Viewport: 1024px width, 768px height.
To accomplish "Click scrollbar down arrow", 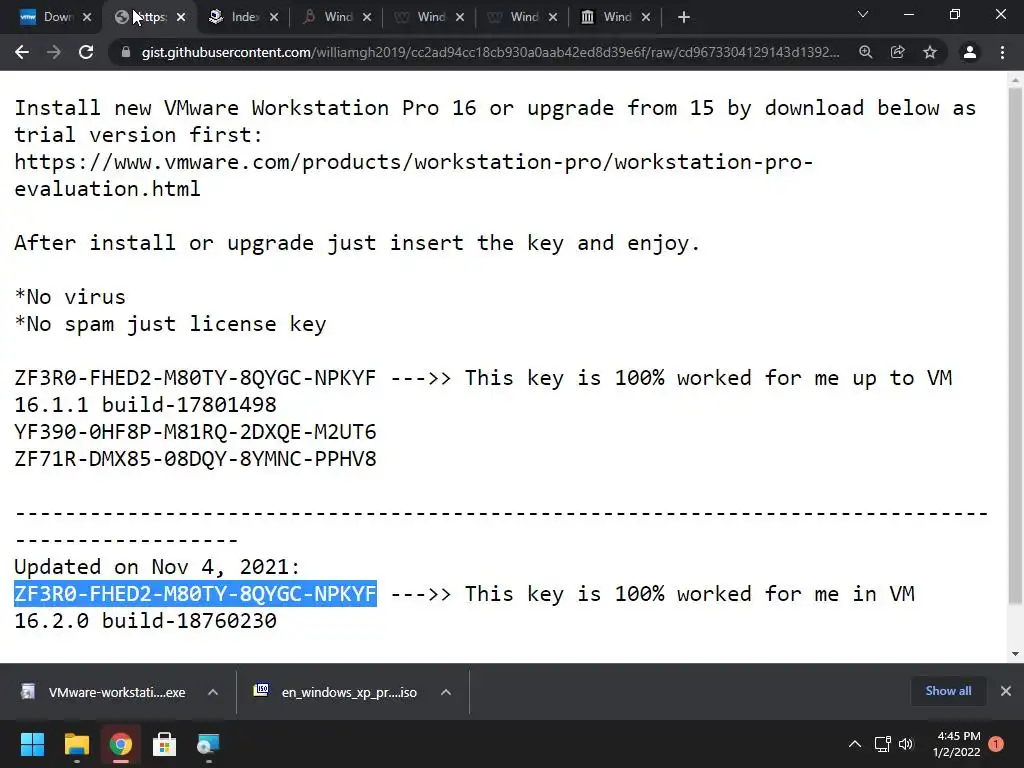I will click(1015, 654).
